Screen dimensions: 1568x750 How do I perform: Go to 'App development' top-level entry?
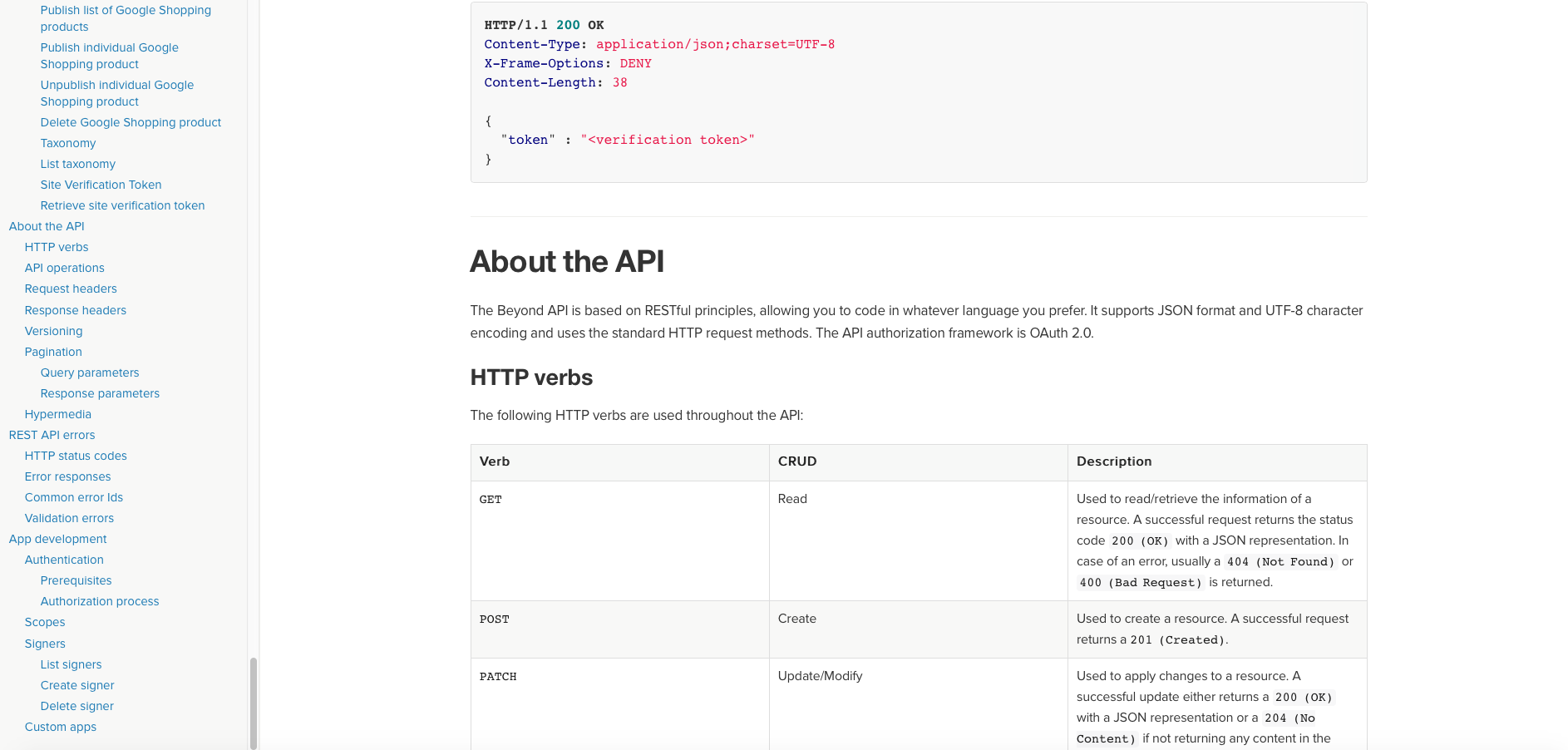[58, 539]
